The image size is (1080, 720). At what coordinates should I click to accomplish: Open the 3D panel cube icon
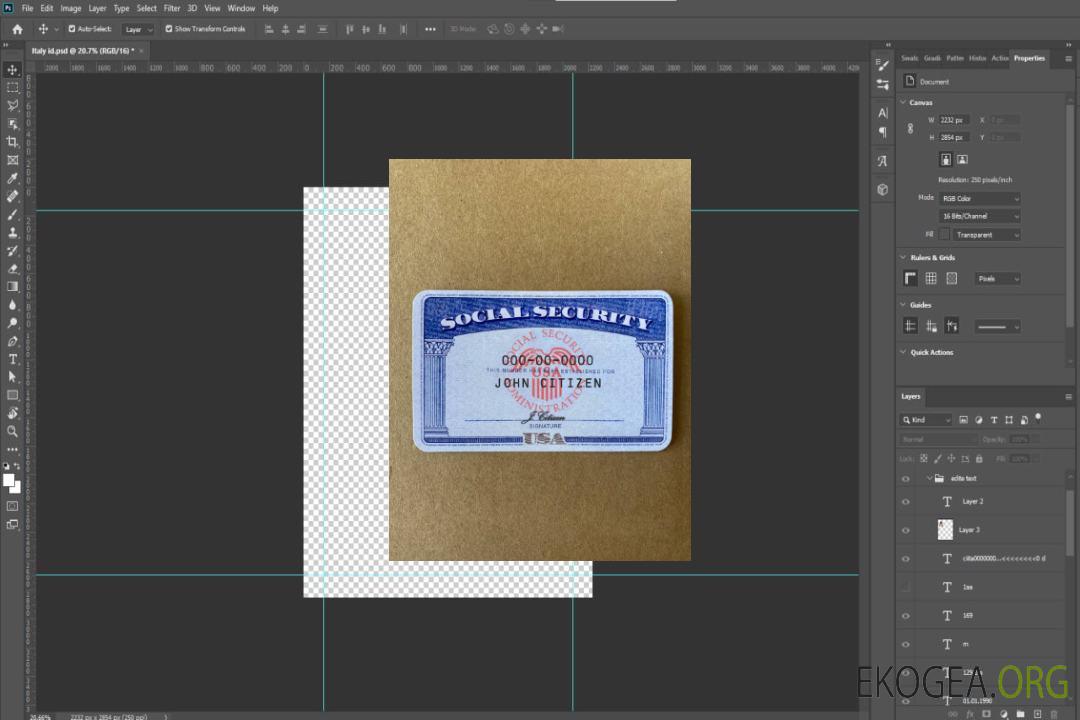(883, 189)
